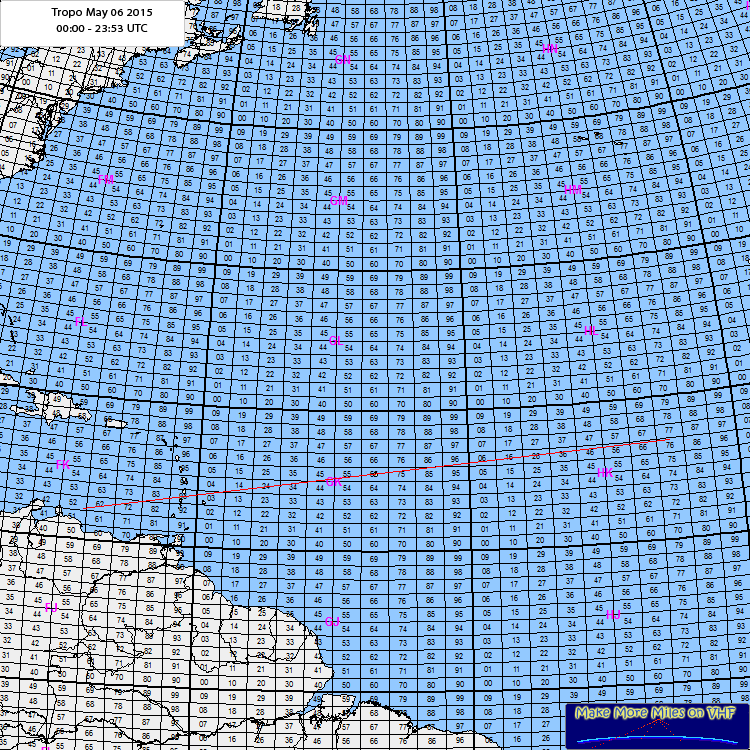Click the magenta GN field label
The height and width of the screenshot is (750, 750).
pos(343,60)
